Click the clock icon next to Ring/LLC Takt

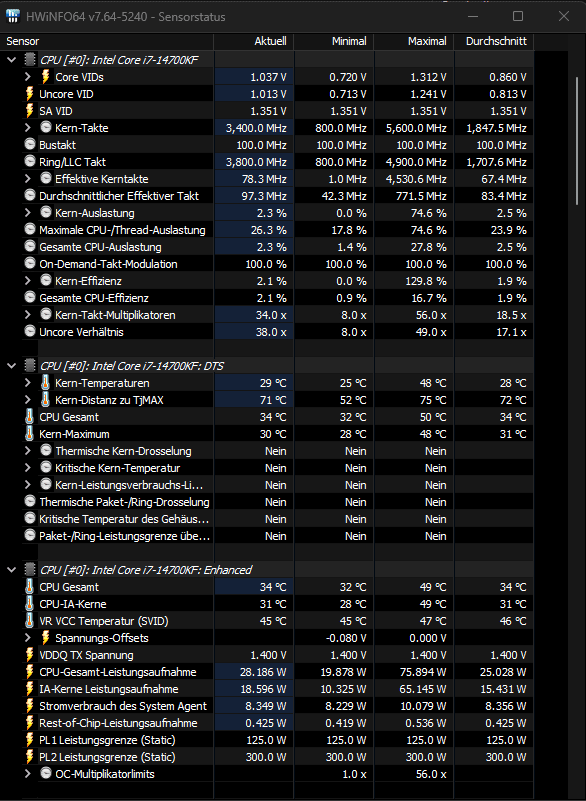pyautogui.click(x=30, y=161)
